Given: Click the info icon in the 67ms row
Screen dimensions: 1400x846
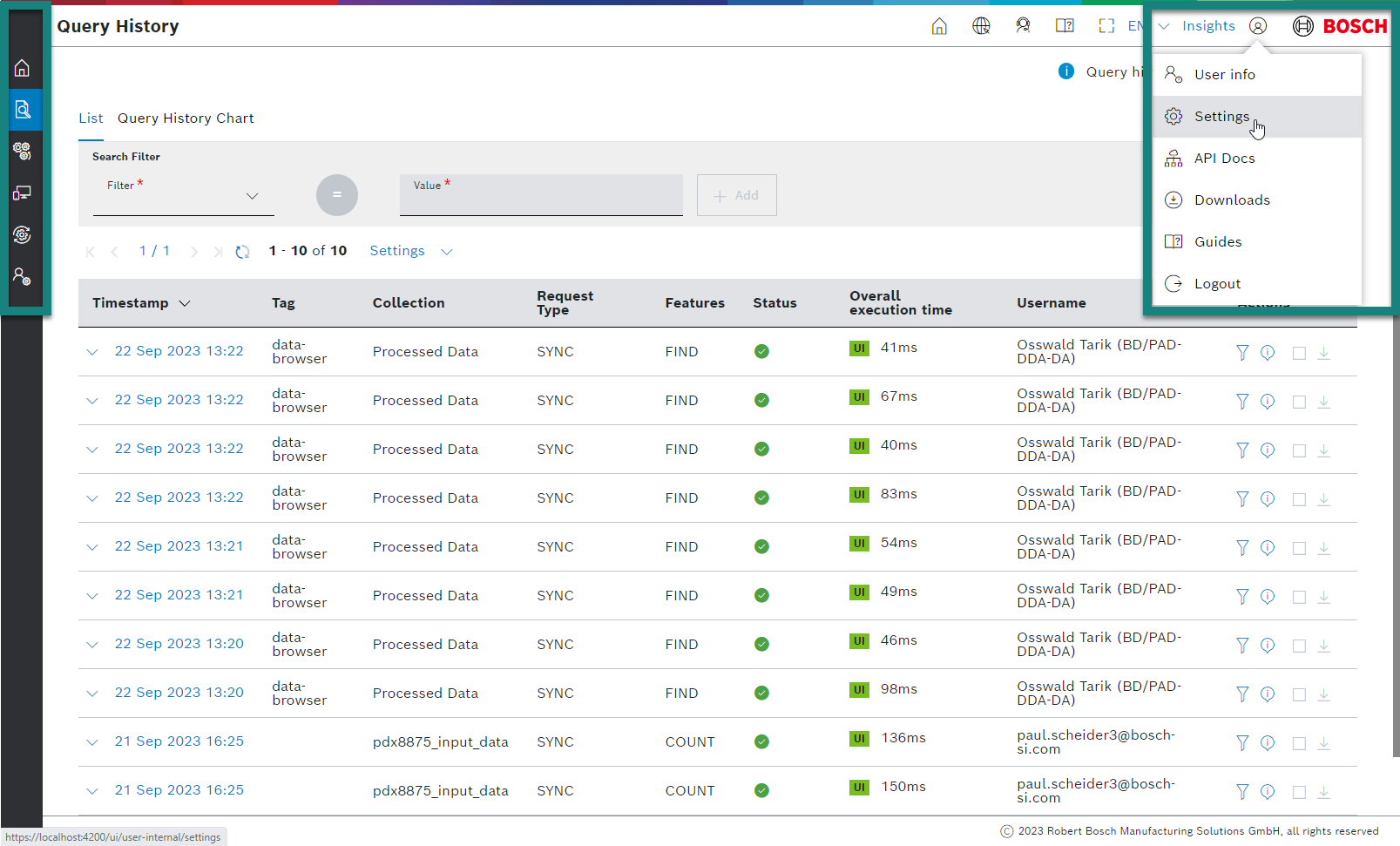Looking at the screenshot, I should [x=1268, y=402].
